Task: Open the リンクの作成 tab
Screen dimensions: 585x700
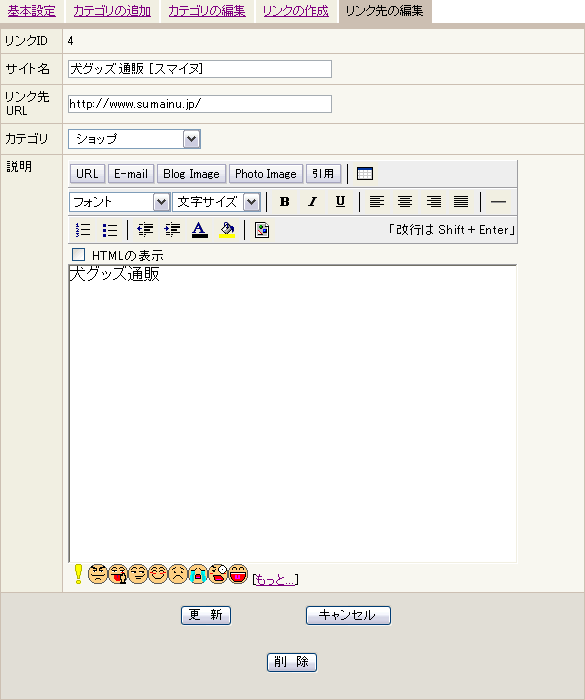Action: coord(296,11)
